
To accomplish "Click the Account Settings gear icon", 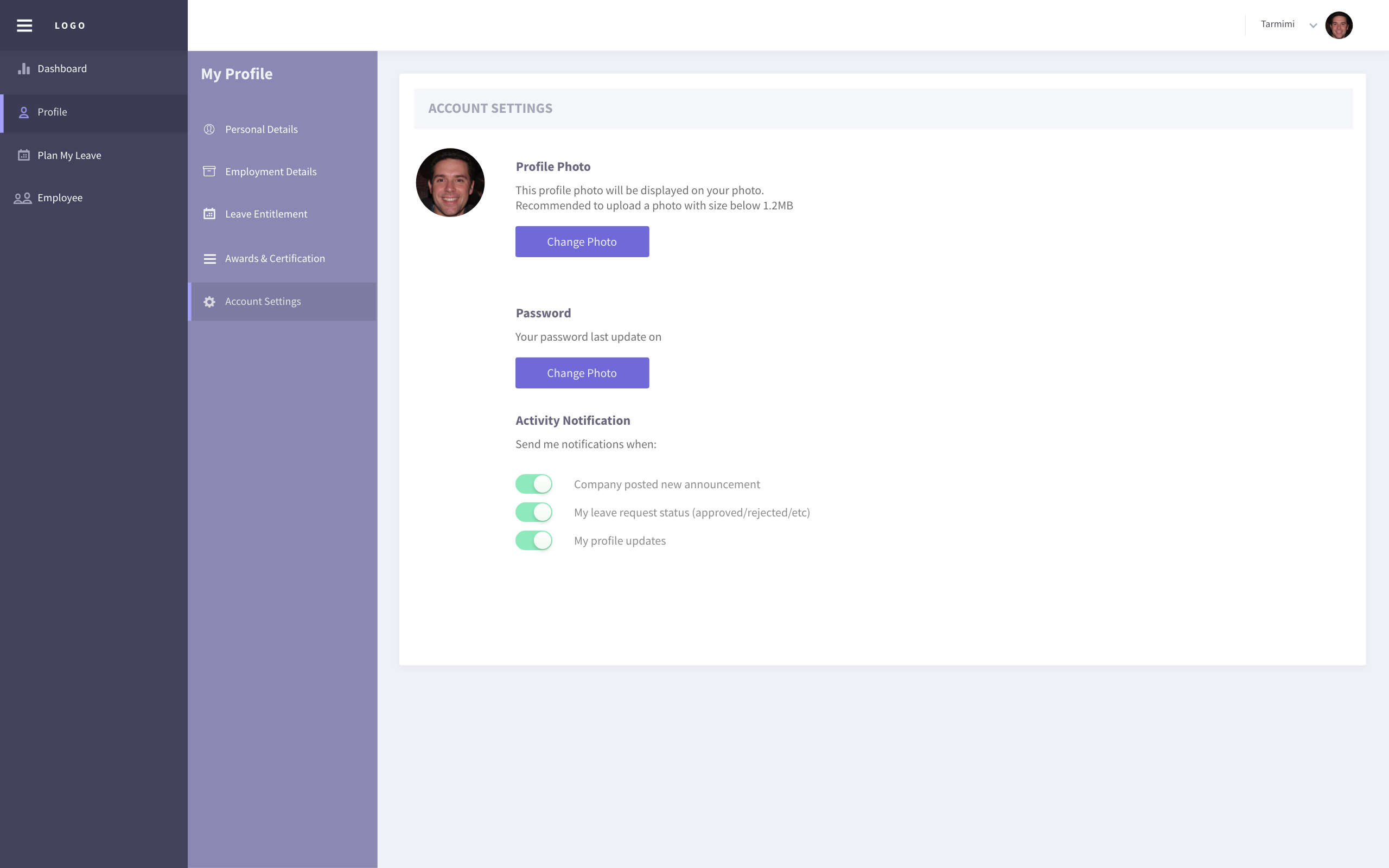I will pos(209,302).
